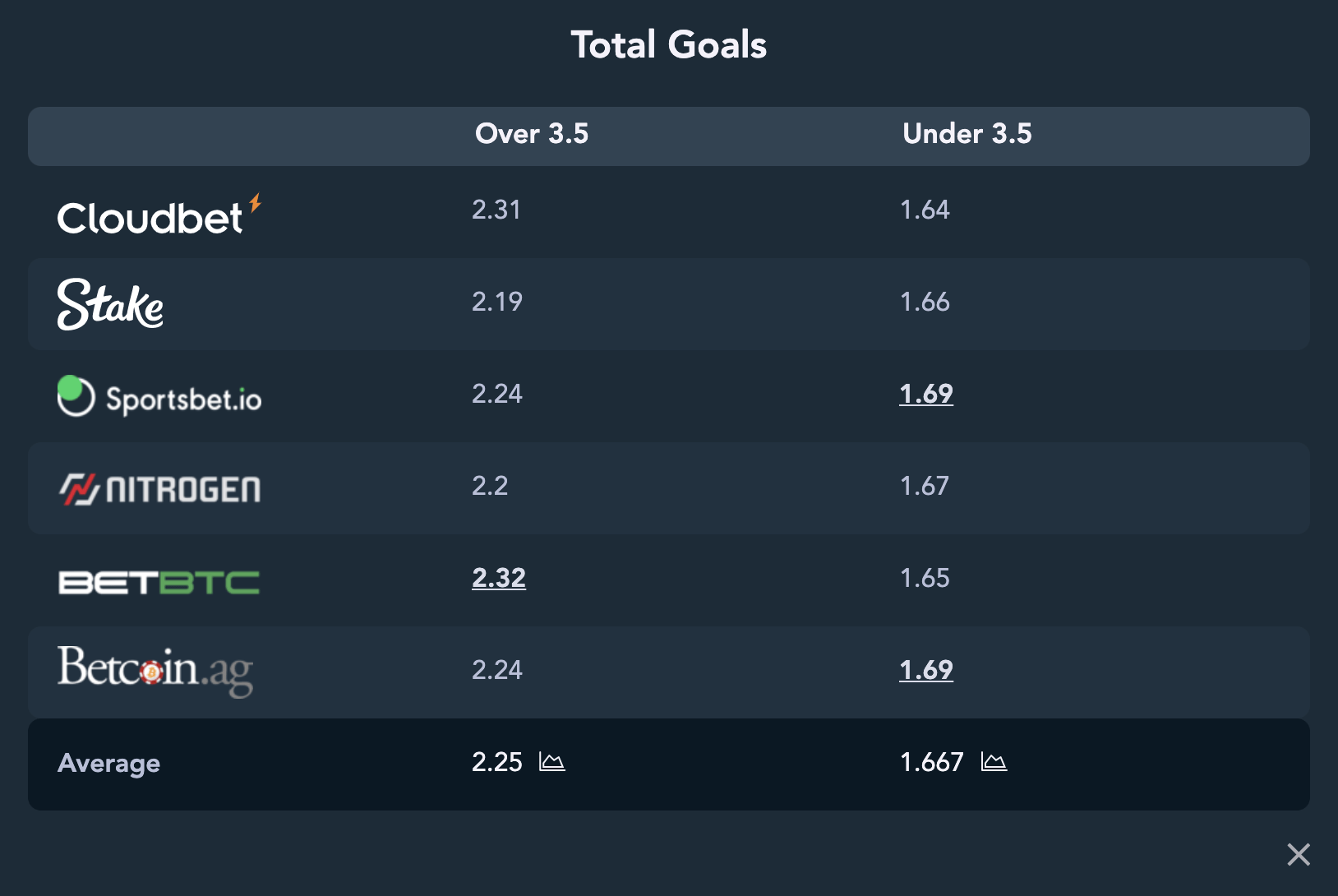Click BetBTC's Under 3.5 odds 1.65
The image size is (1338, 896).
(x=925, y=578)
